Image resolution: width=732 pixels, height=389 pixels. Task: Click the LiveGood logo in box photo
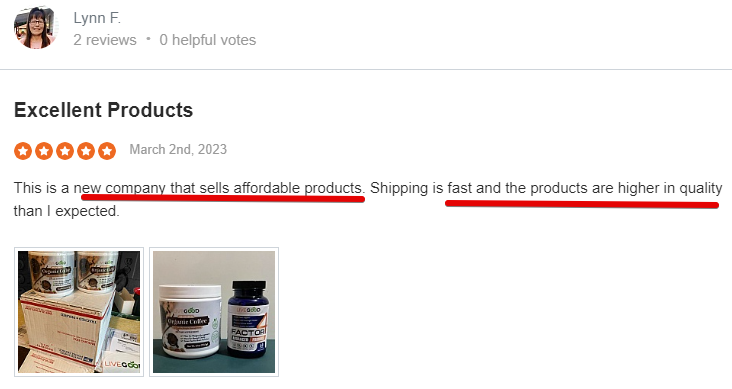(x=121, y=364)
